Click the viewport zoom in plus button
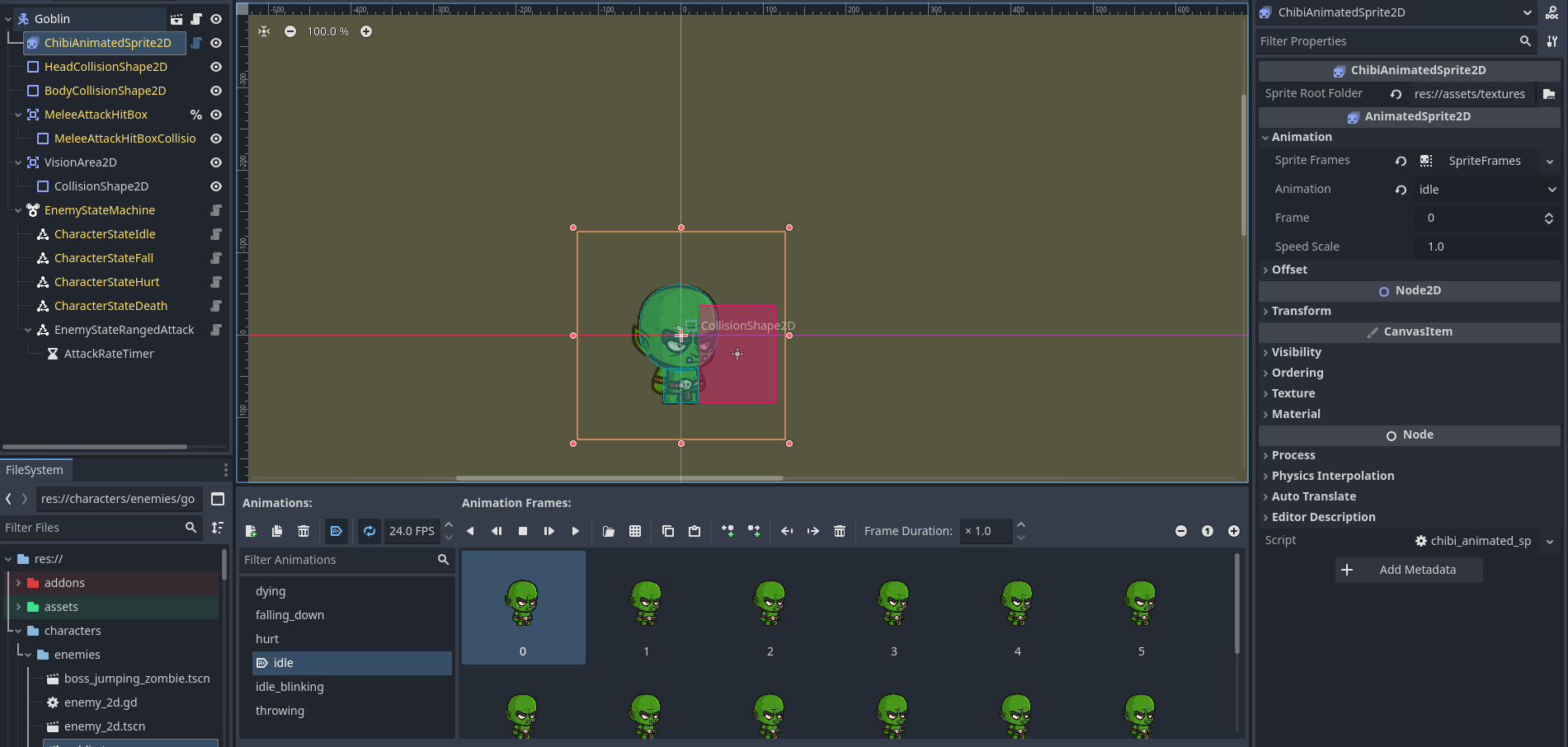 pos(366,31)
